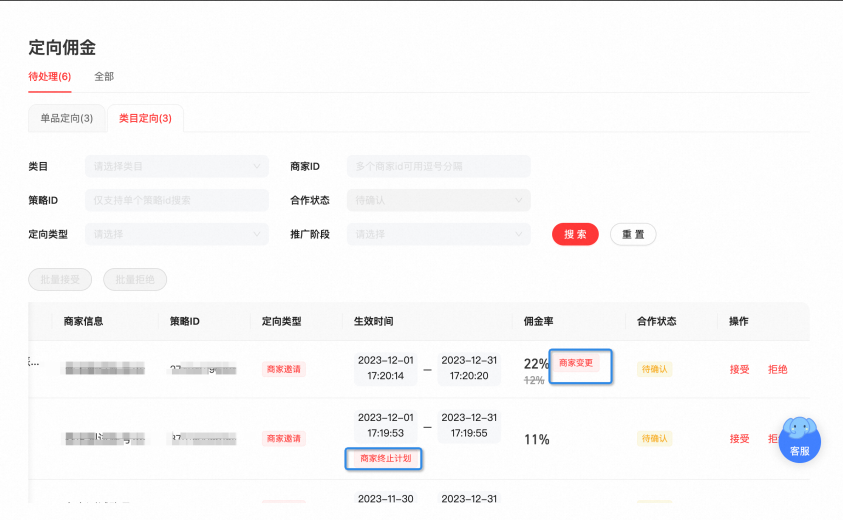Click the 商家终止计划 tag
The height and width of the screenshot is (520, 843).
385,458
